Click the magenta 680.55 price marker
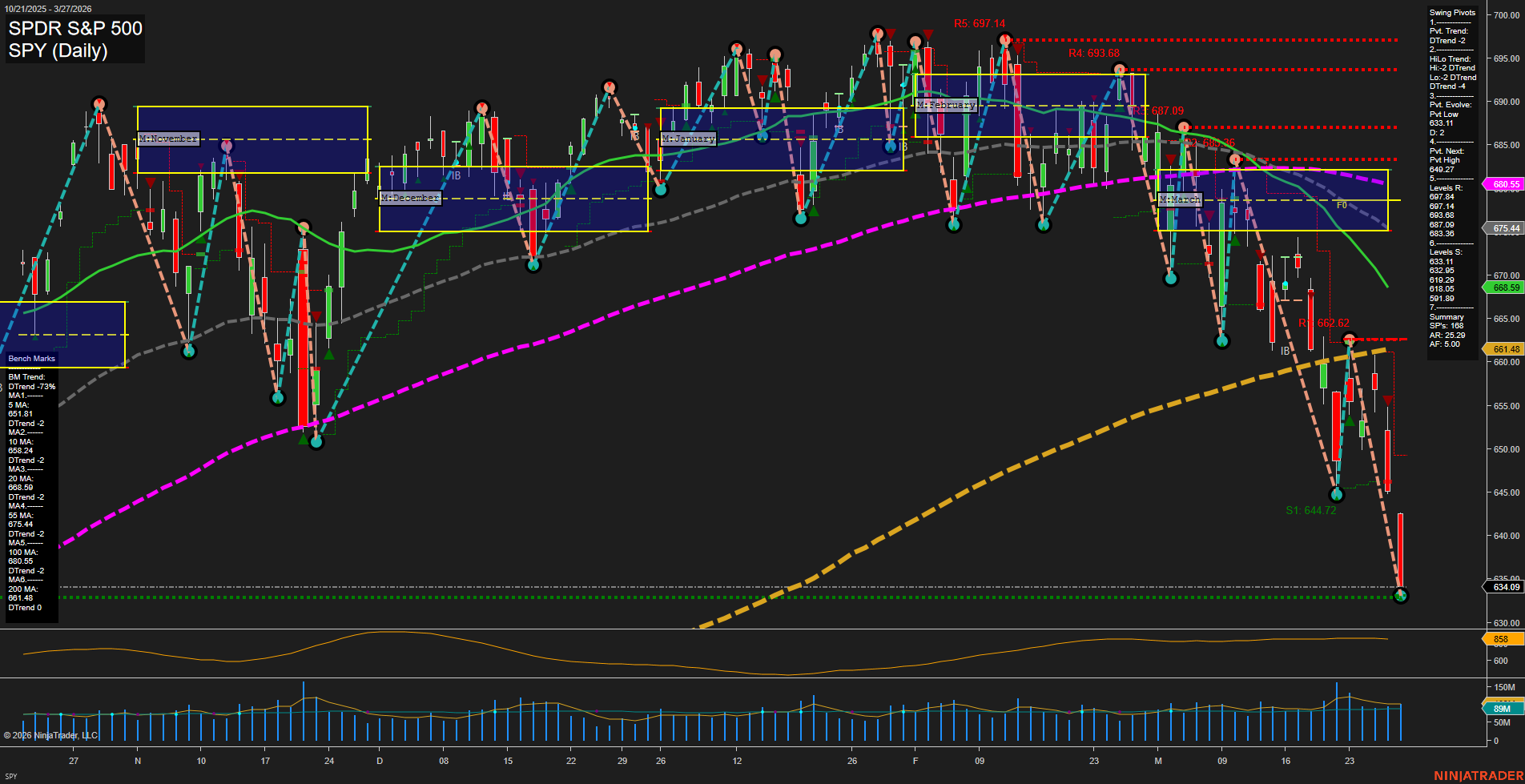This screenshot has height=784, width=1525. [x=1505, y=184]
